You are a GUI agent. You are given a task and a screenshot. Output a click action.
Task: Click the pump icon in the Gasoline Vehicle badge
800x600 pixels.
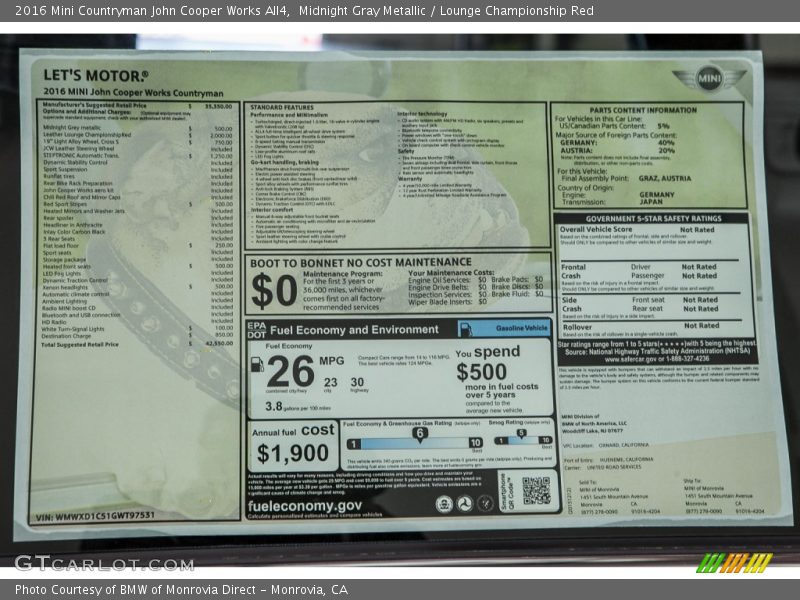[x=465, y=329]
